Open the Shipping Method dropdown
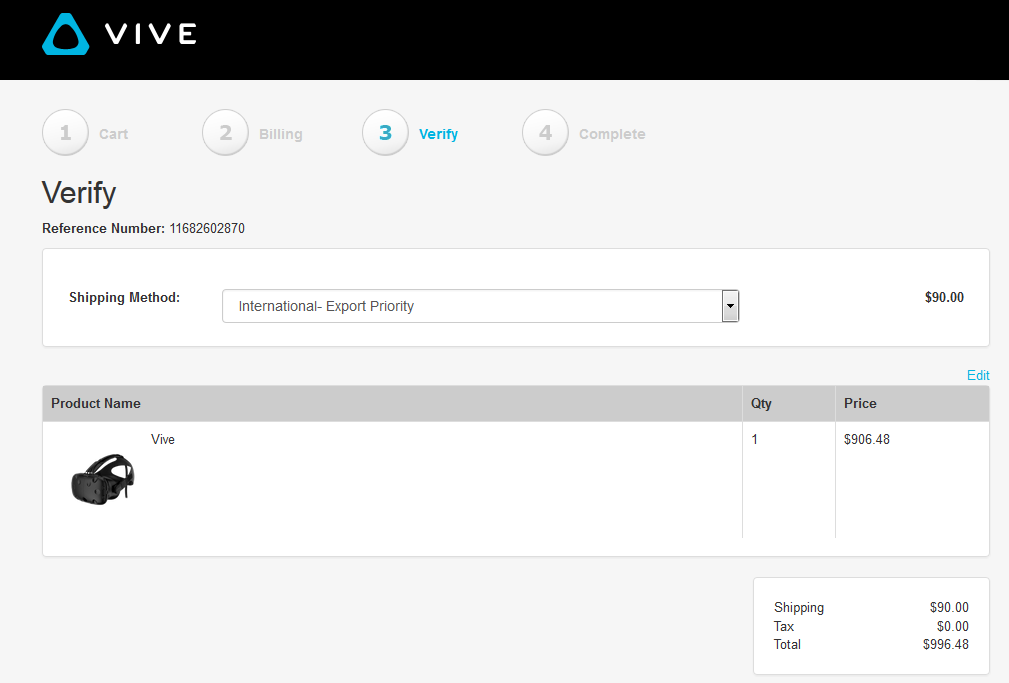The height and width of the screenshot is (683, 1009). (480, 306)
